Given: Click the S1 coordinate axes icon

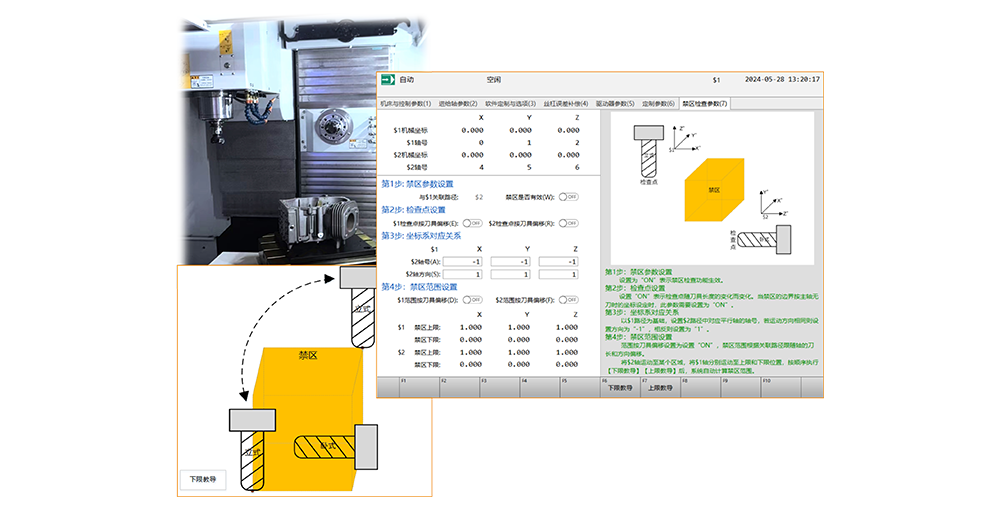Looking at the screenshot, I should coord(681,139).
